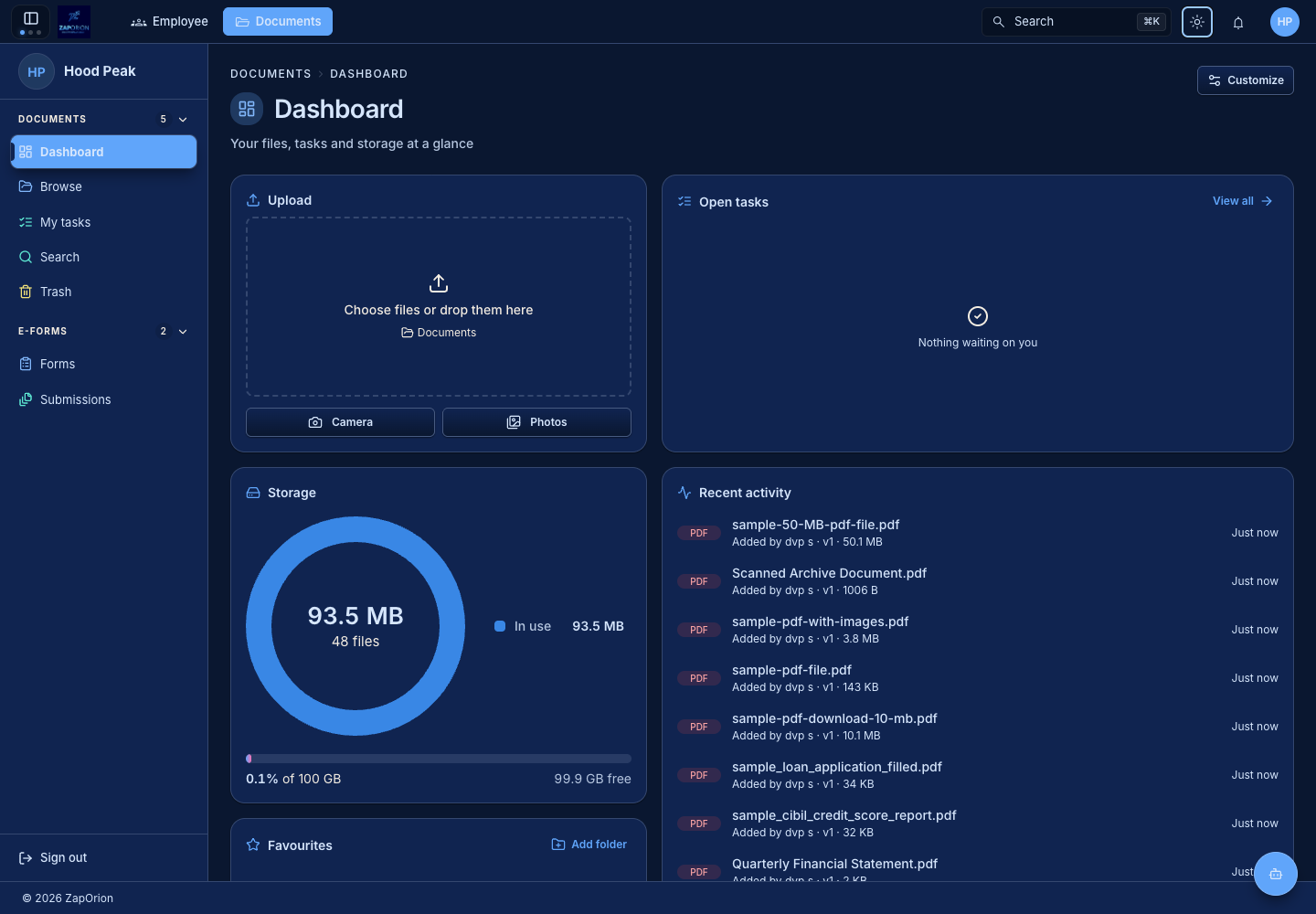The image size is (1316, 914).
Task: Click the upload arrow in drop zone
Action: (x=439, y=283)
